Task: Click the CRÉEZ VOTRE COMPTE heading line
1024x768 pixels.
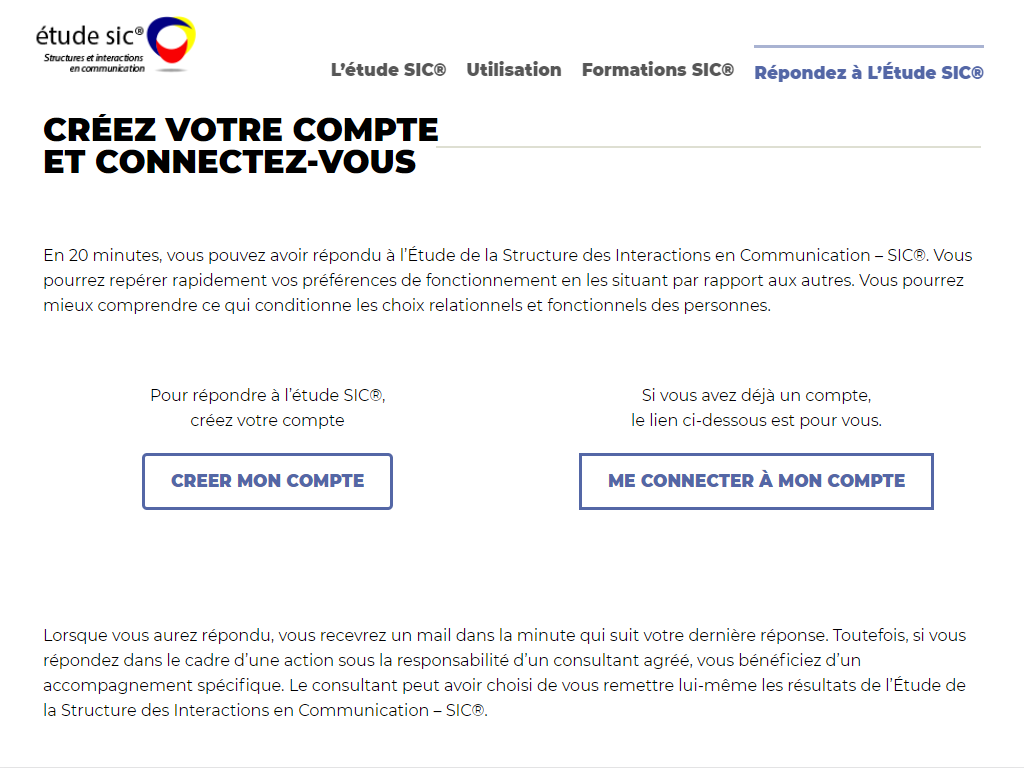Action: 241,129
